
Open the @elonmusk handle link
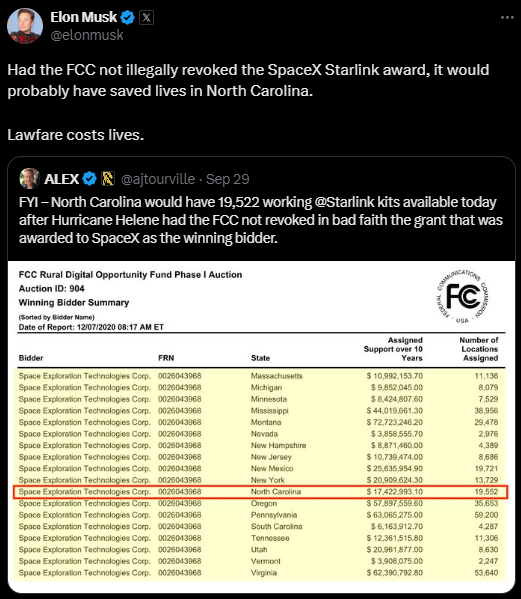(x=87, y=35)
